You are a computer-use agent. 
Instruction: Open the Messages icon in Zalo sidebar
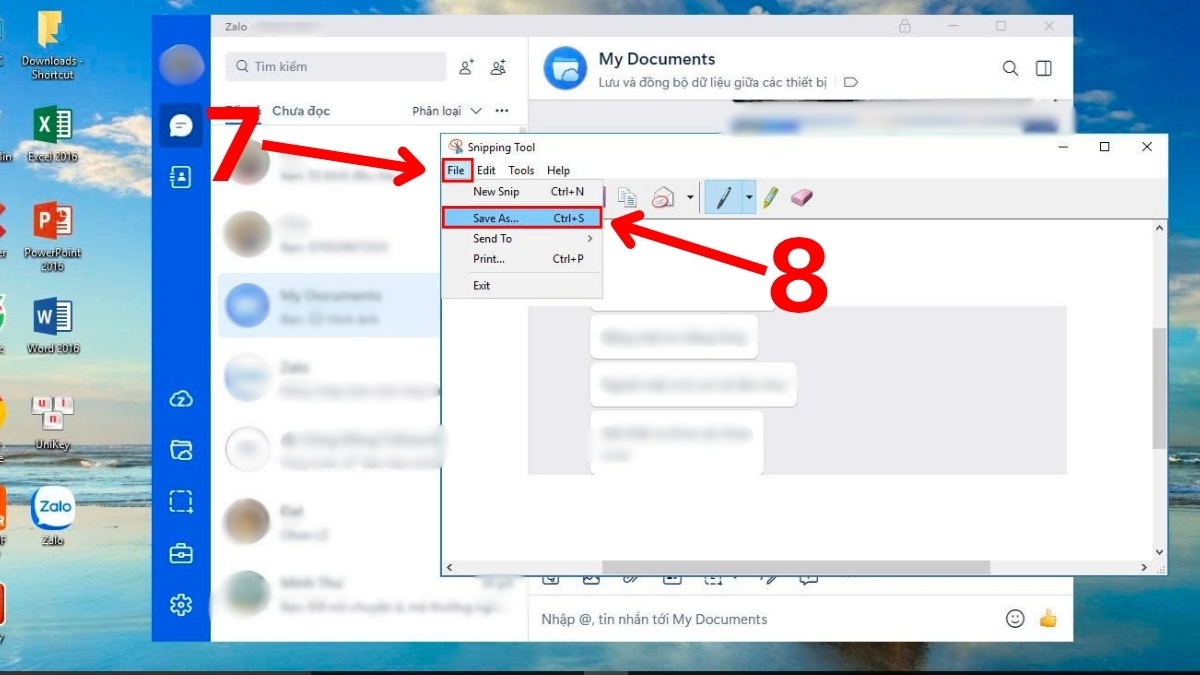181,127
